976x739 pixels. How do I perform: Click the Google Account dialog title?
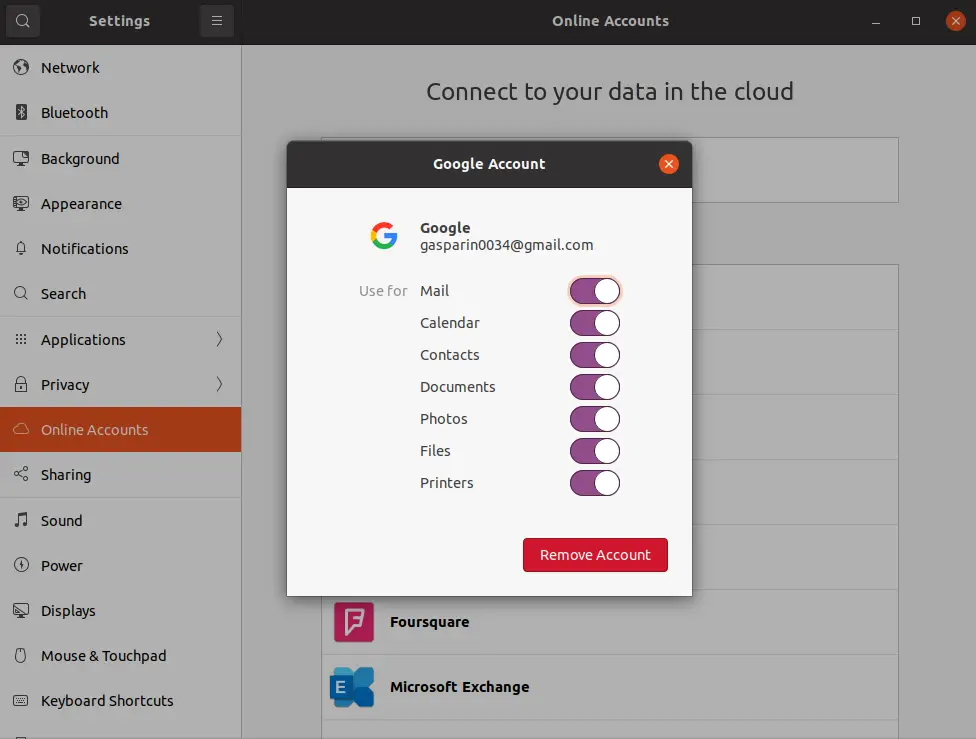(489, 164)
